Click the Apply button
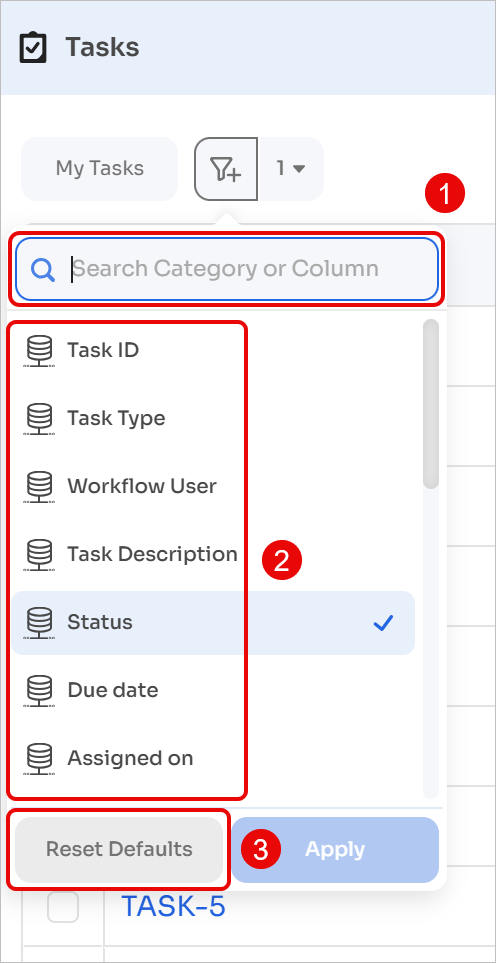 (x=335, y=849)
